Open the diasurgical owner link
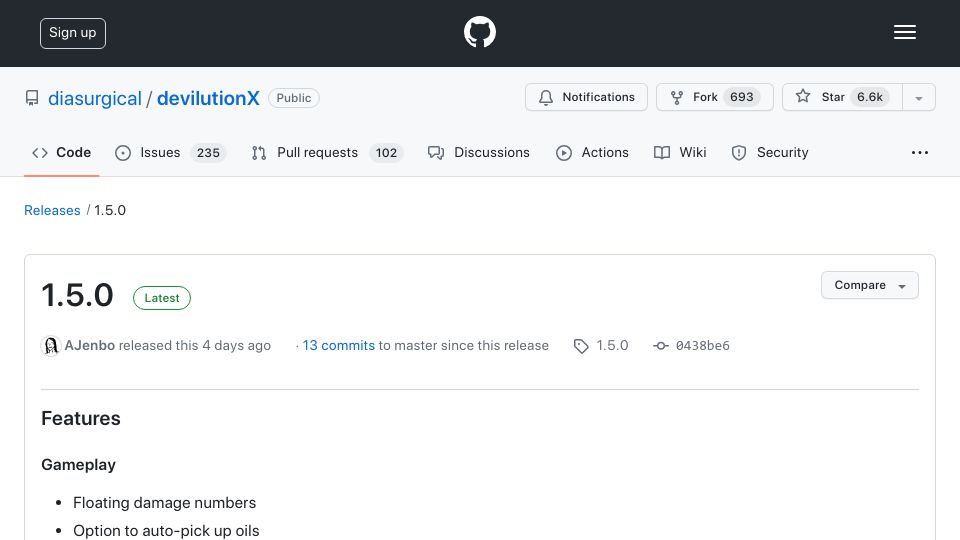The width and height of the screenshot is (960, 540). coord(95,98)
